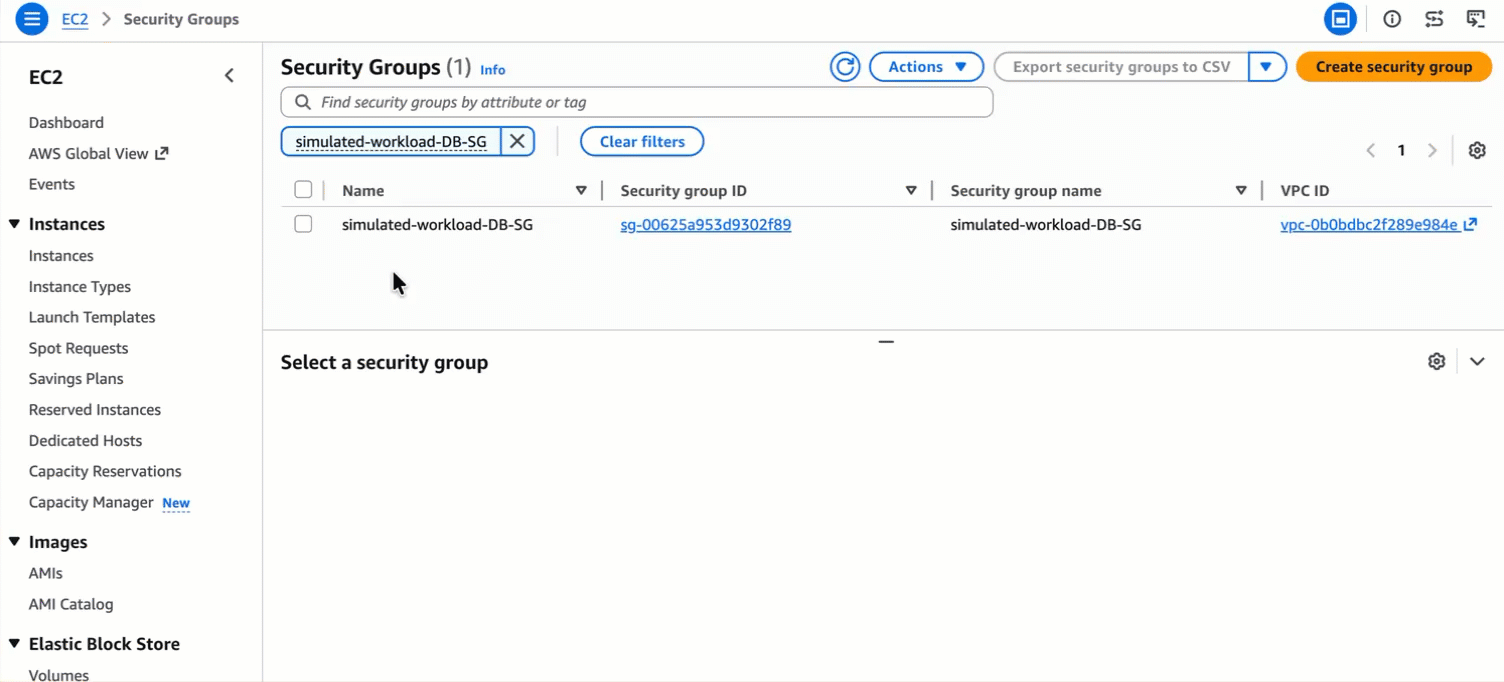Check the simulated-workload-DB-SG row checkbox
This screenshot has height=682, width=1504.
303,224
